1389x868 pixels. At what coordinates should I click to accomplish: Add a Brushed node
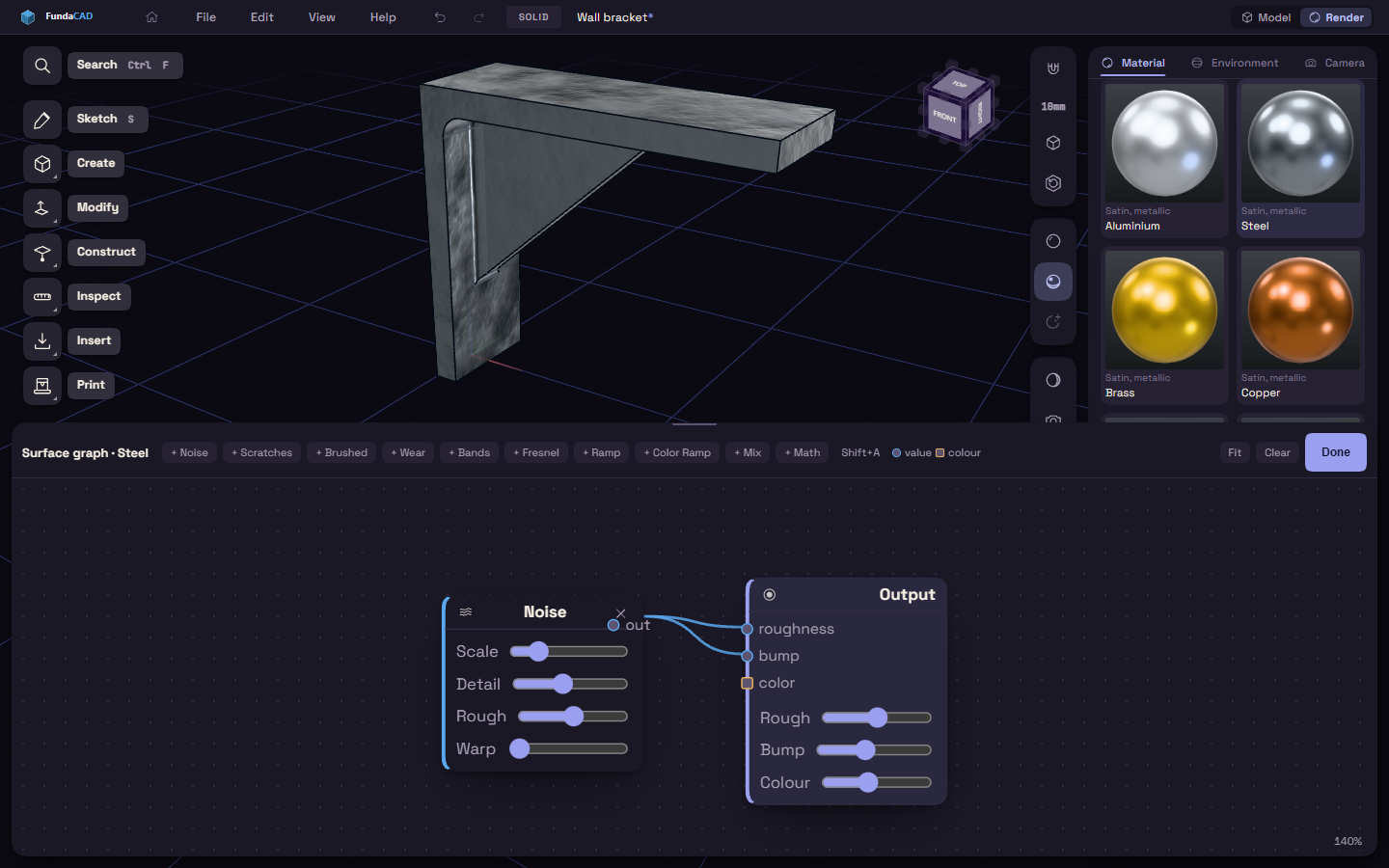pyautogui.click(x=341, y=452)
